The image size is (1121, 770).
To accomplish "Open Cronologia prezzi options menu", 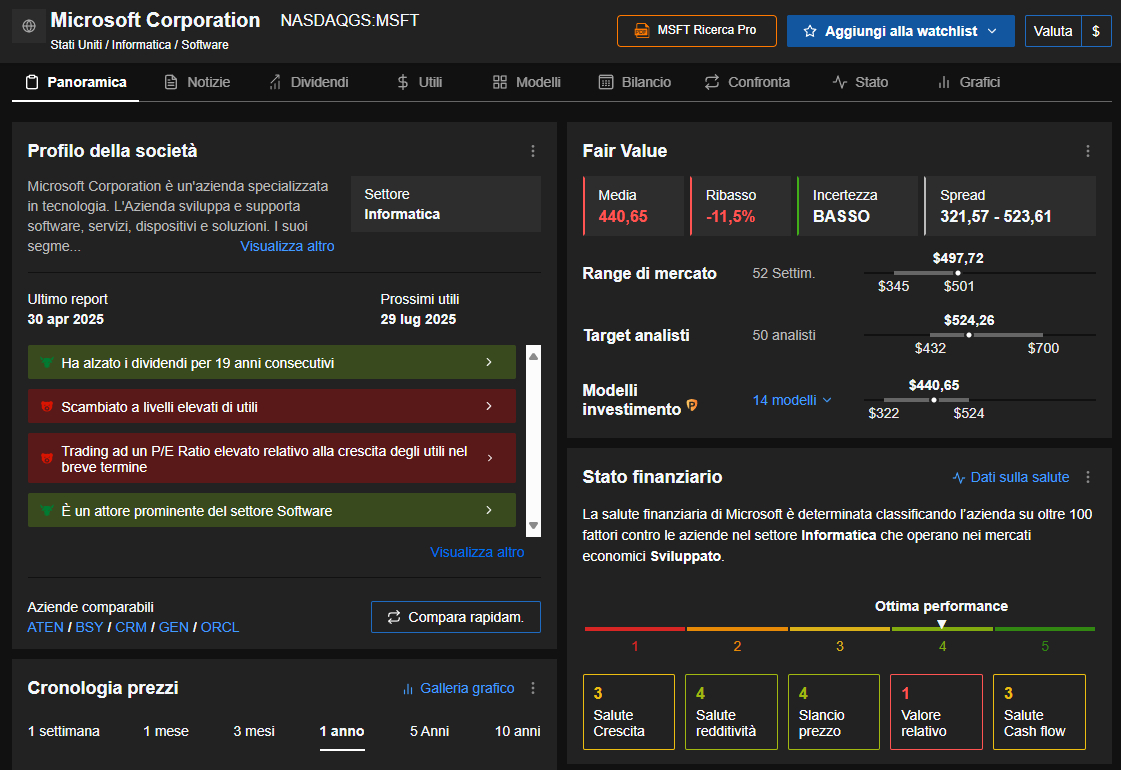I will [533, 688].
